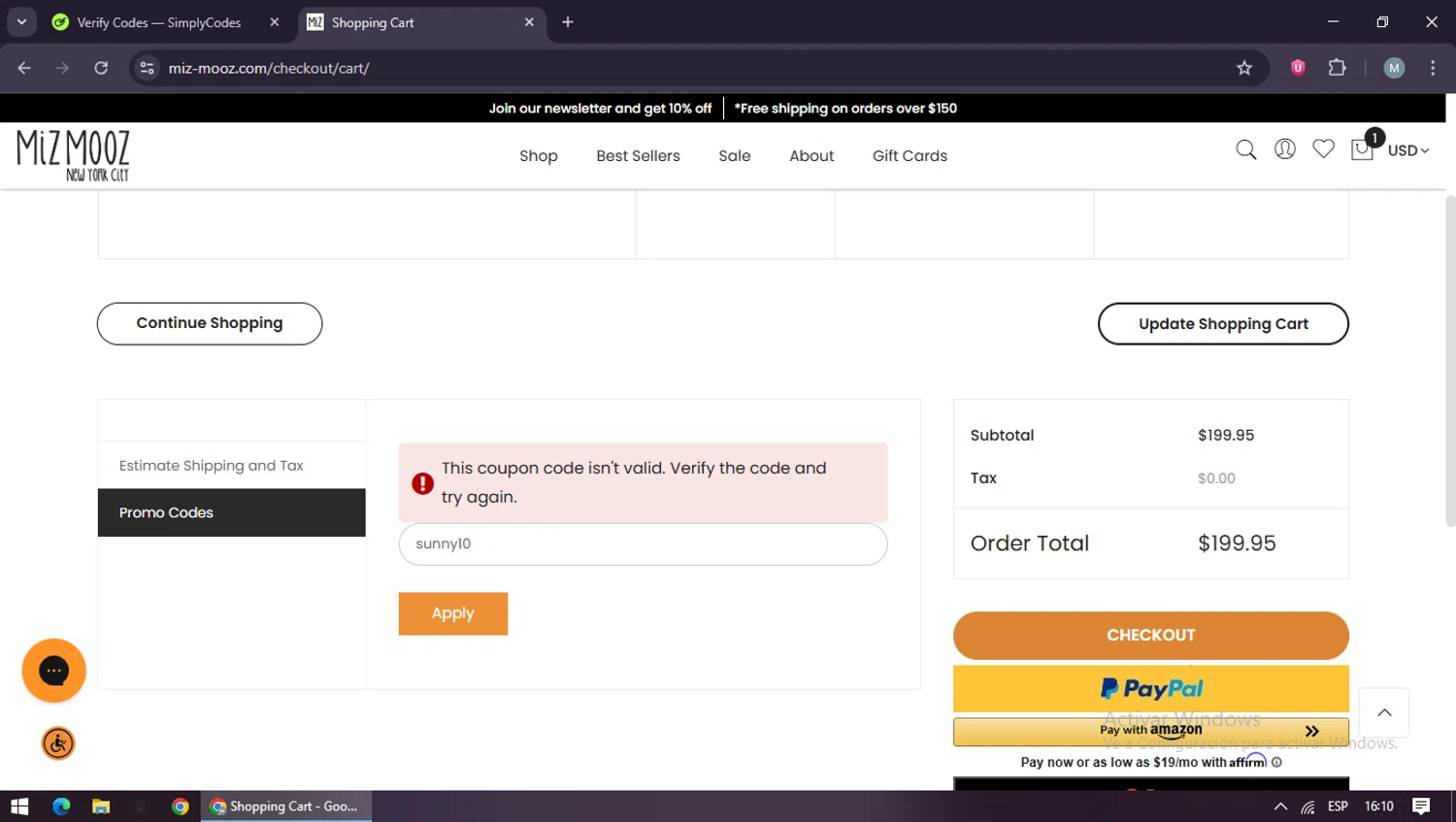Viewport: 1456px width, 822px height.
Task: Close the Shopping Cart tab
Action: [x=529, y=22]
